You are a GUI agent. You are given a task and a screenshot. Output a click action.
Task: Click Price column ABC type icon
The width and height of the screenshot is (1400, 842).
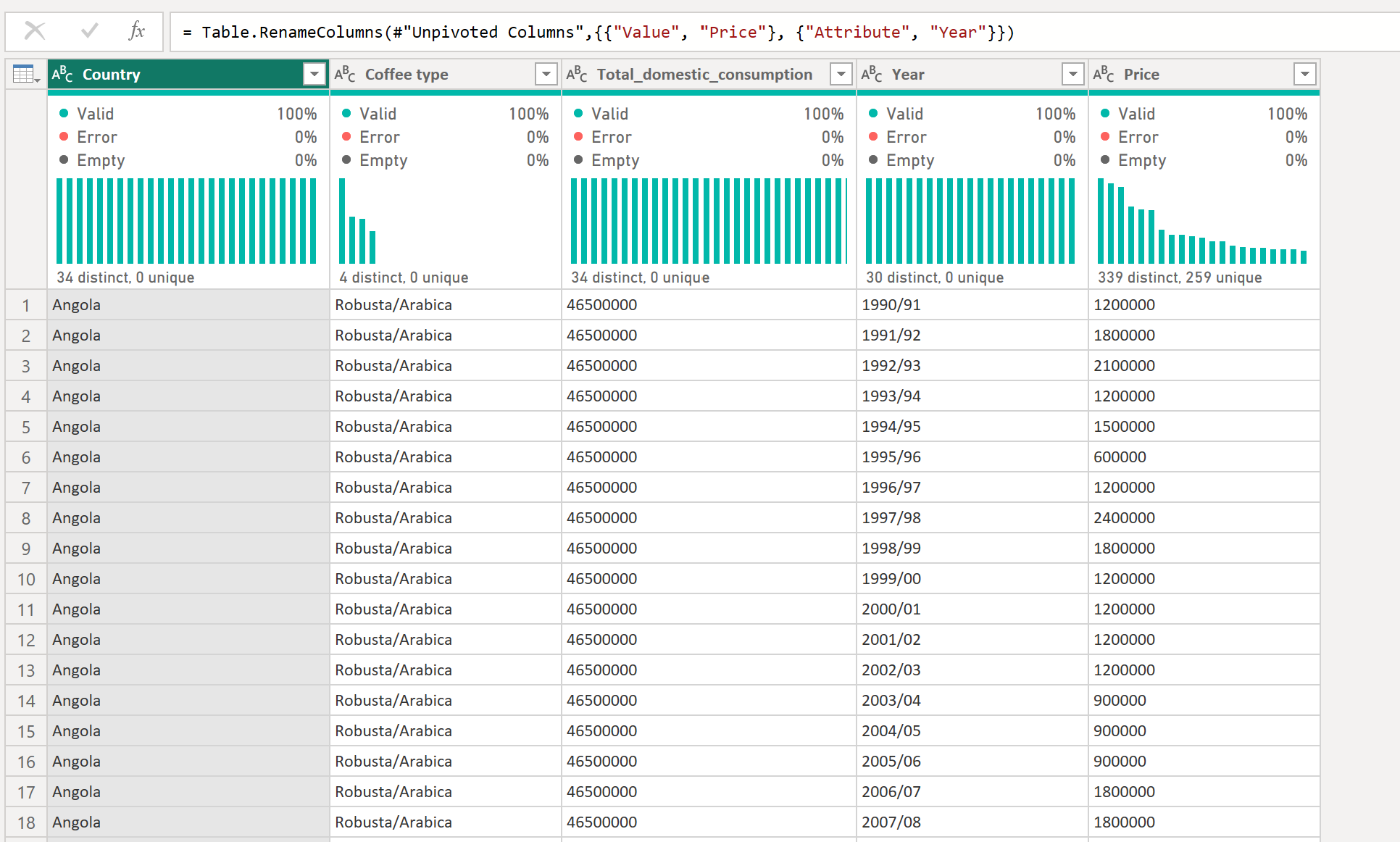[1104, 74]
